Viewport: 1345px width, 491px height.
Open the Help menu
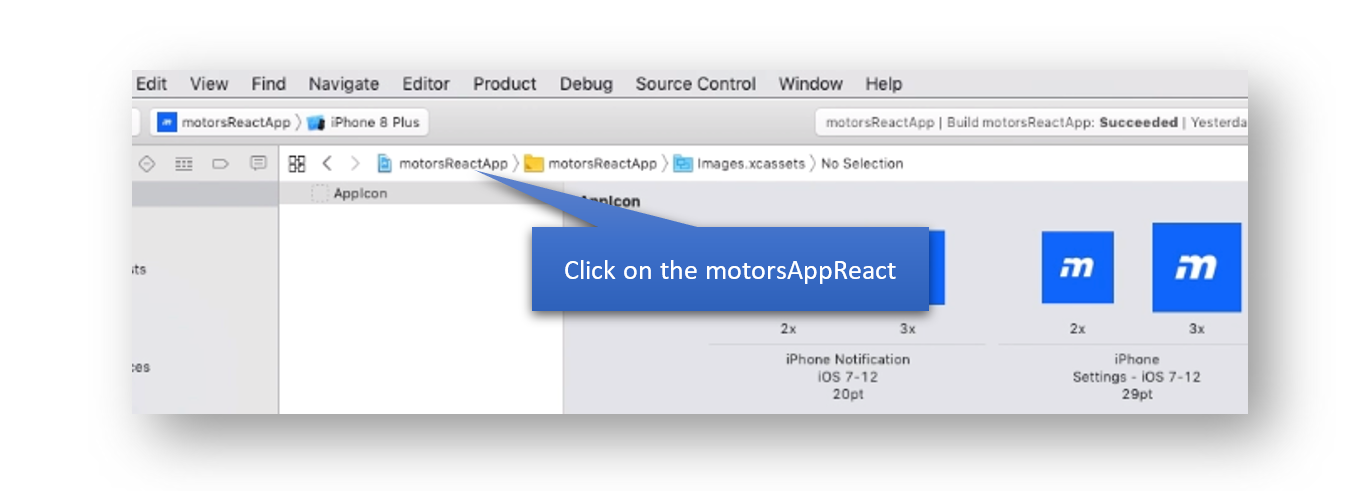tap(884, 84)
